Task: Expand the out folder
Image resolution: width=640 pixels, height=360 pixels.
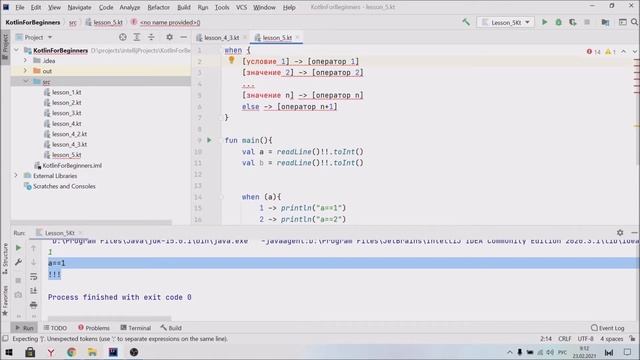Action: click(25, 71)
